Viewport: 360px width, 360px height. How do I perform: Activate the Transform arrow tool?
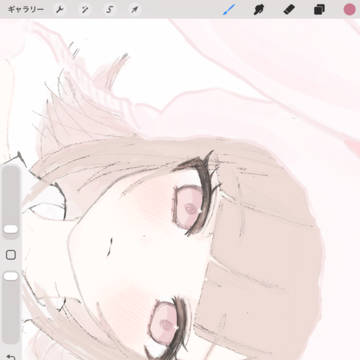(x=134, y=10)
